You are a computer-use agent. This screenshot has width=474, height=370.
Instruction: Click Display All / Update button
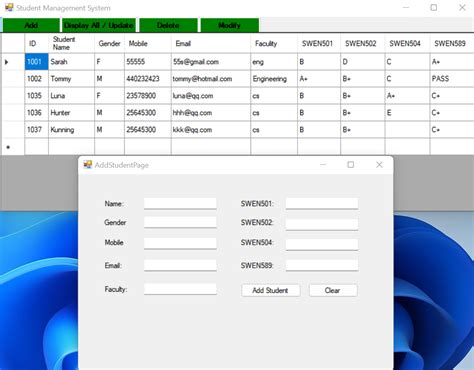pos(98,25)
